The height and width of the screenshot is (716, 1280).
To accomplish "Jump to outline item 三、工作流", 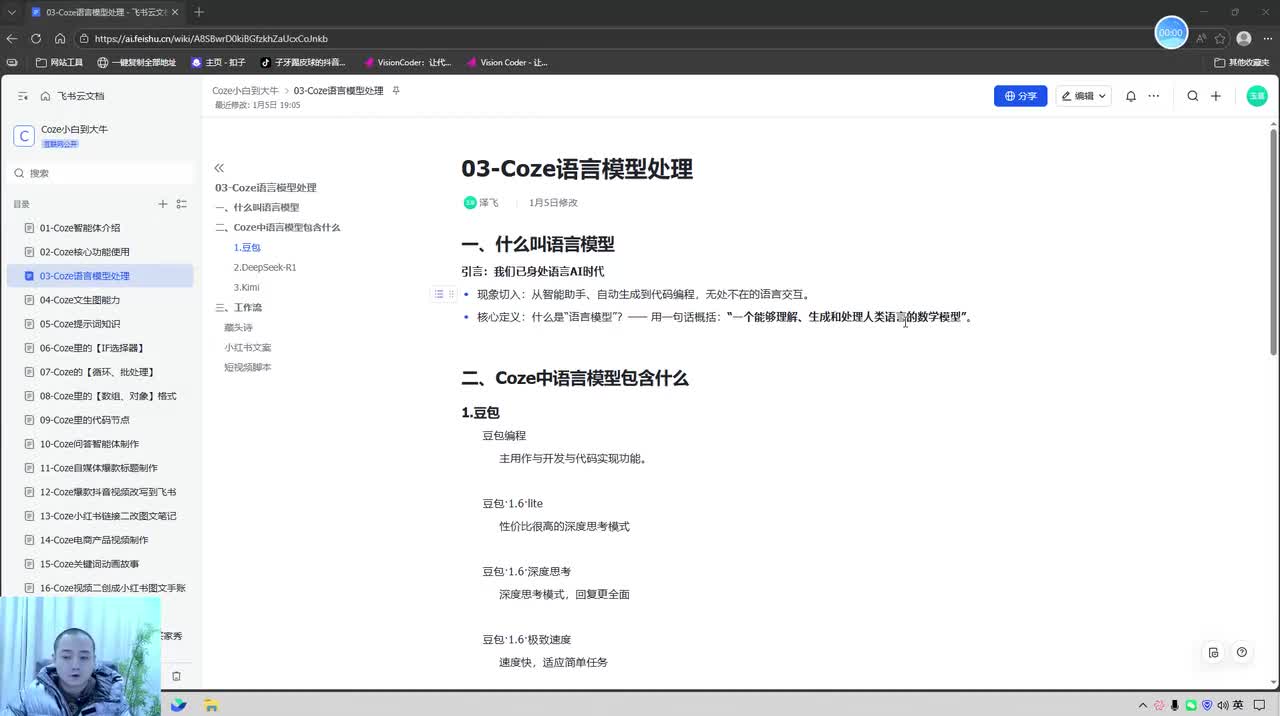I will [x=238, y=307].
